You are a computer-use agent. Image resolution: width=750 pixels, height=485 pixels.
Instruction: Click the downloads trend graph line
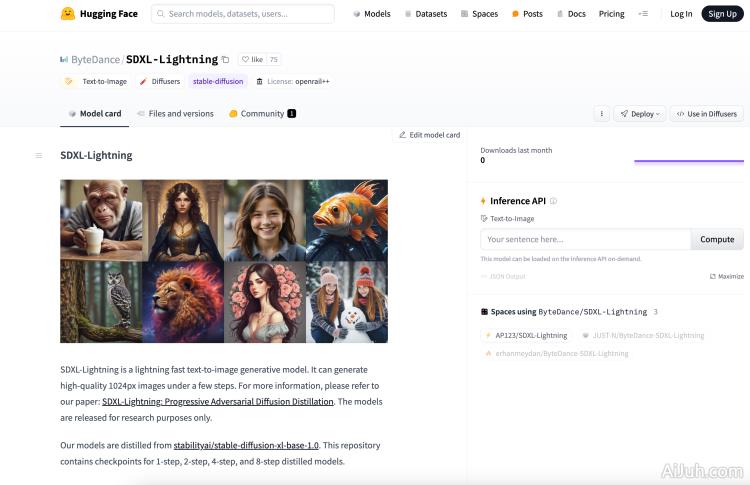(x=689, y=160)
